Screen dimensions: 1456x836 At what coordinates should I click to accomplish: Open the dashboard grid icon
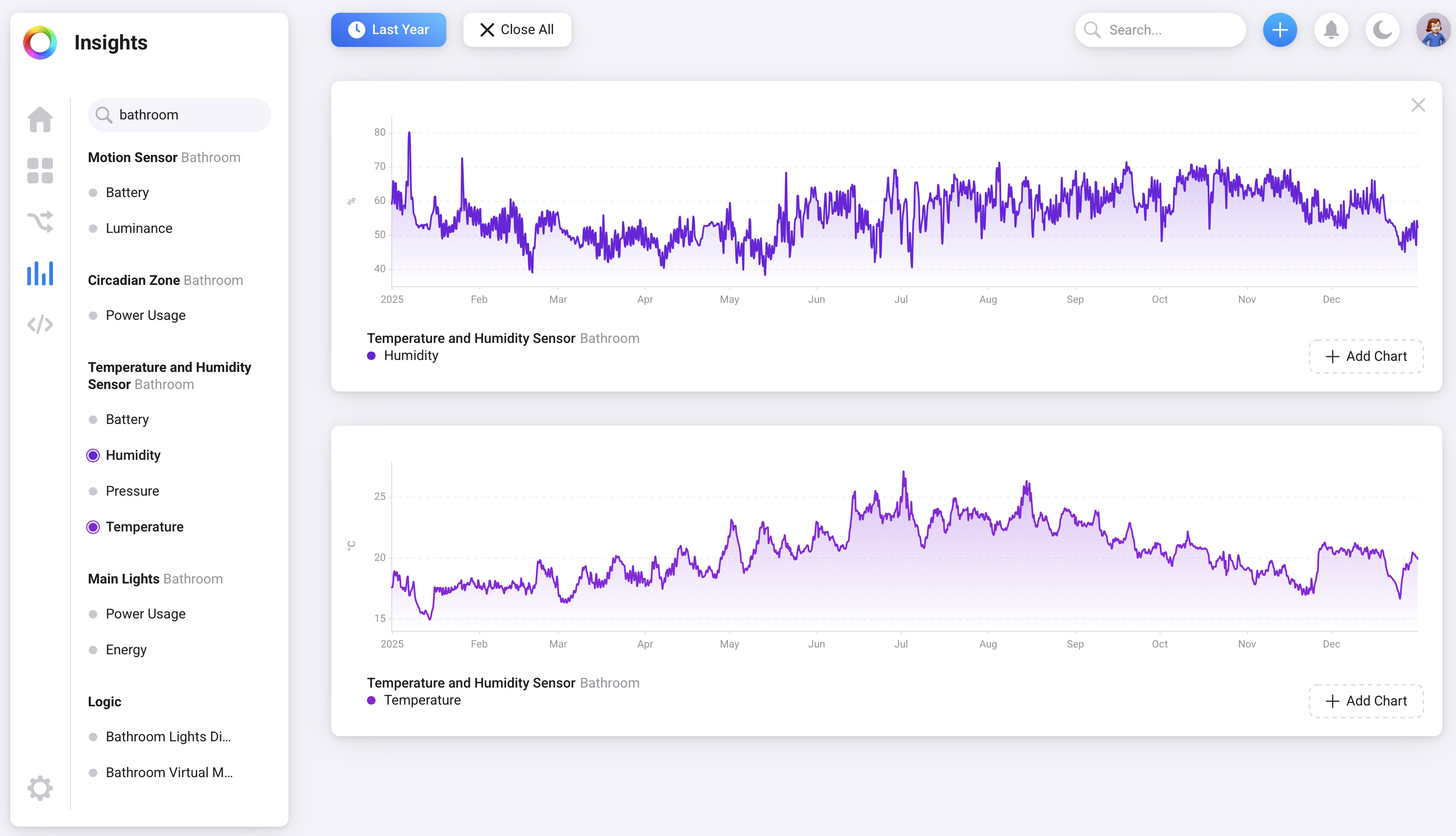pyautogui.click(x=40, y=171)
